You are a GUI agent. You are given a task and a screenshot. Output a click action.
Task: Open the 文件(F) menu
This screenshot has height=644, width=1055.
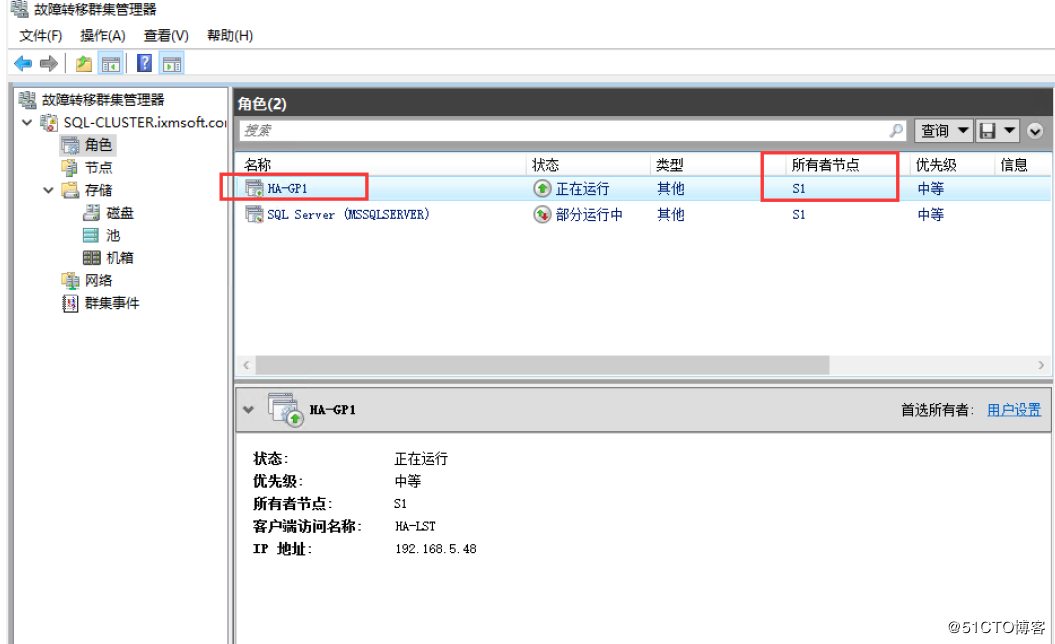pyautogui.click(x=40, y=36)
